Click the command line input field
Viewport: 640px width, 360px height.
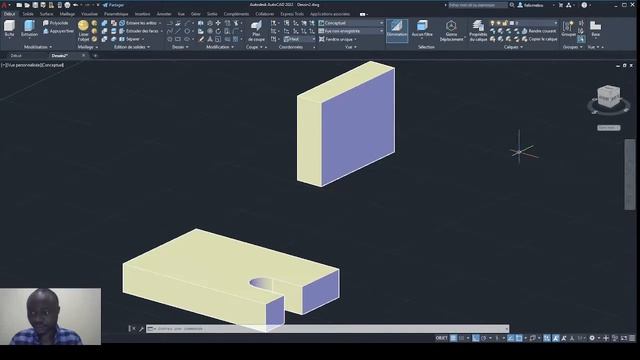327,329
